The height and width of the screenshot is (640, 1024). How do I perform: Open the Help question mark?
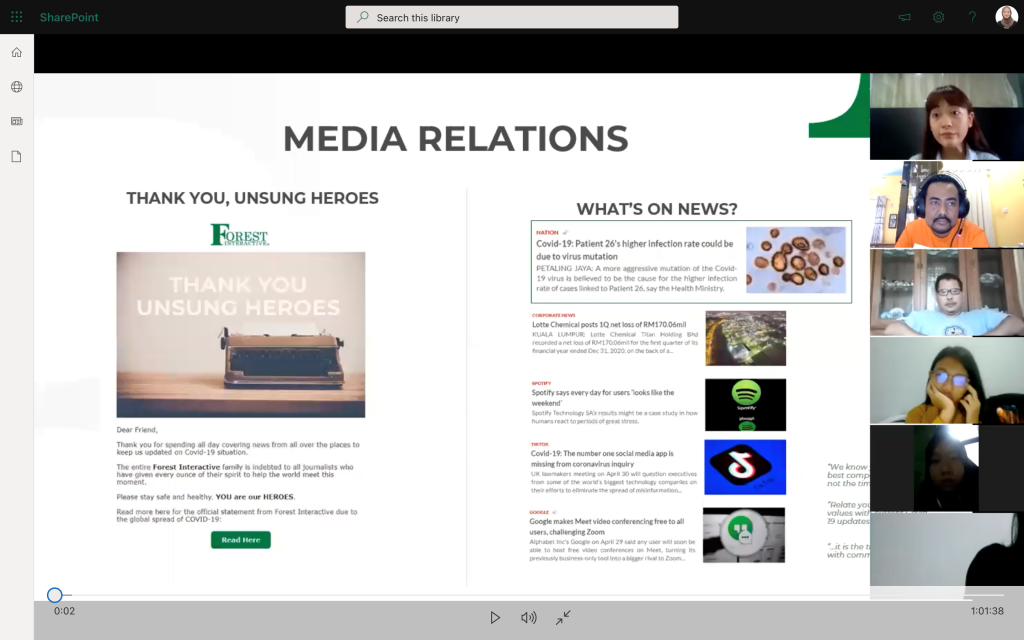(x=972, y=17)
